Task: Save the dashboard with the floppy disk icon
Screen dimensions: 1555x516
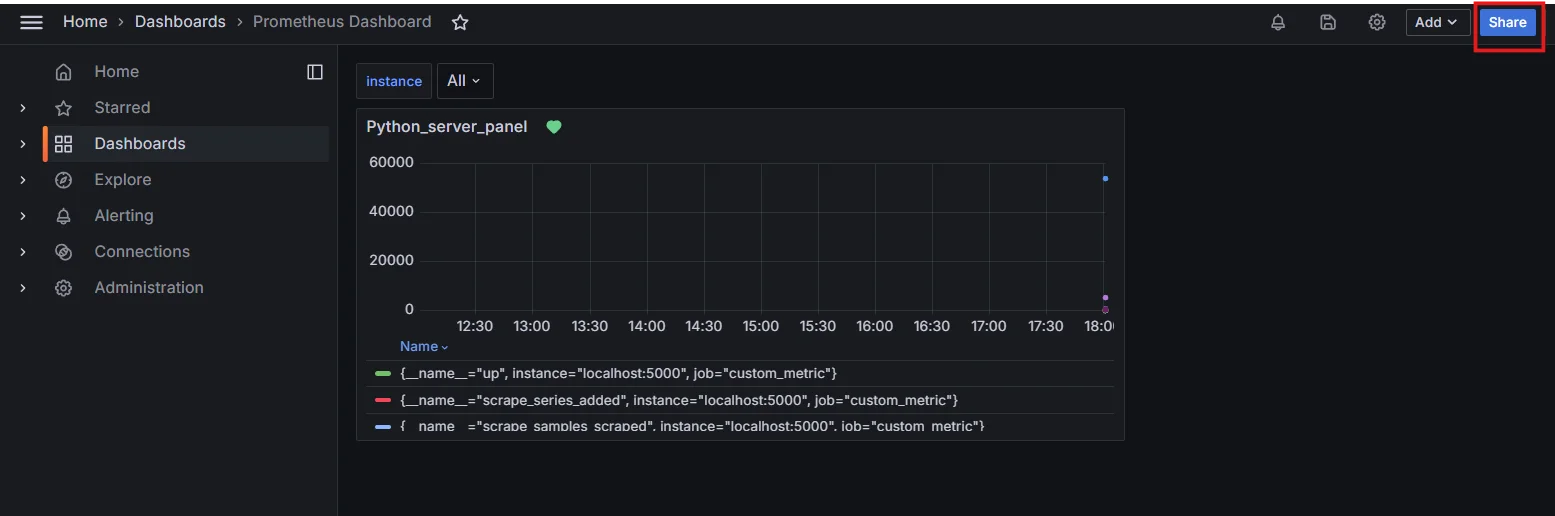Action: click(1328, 22)
